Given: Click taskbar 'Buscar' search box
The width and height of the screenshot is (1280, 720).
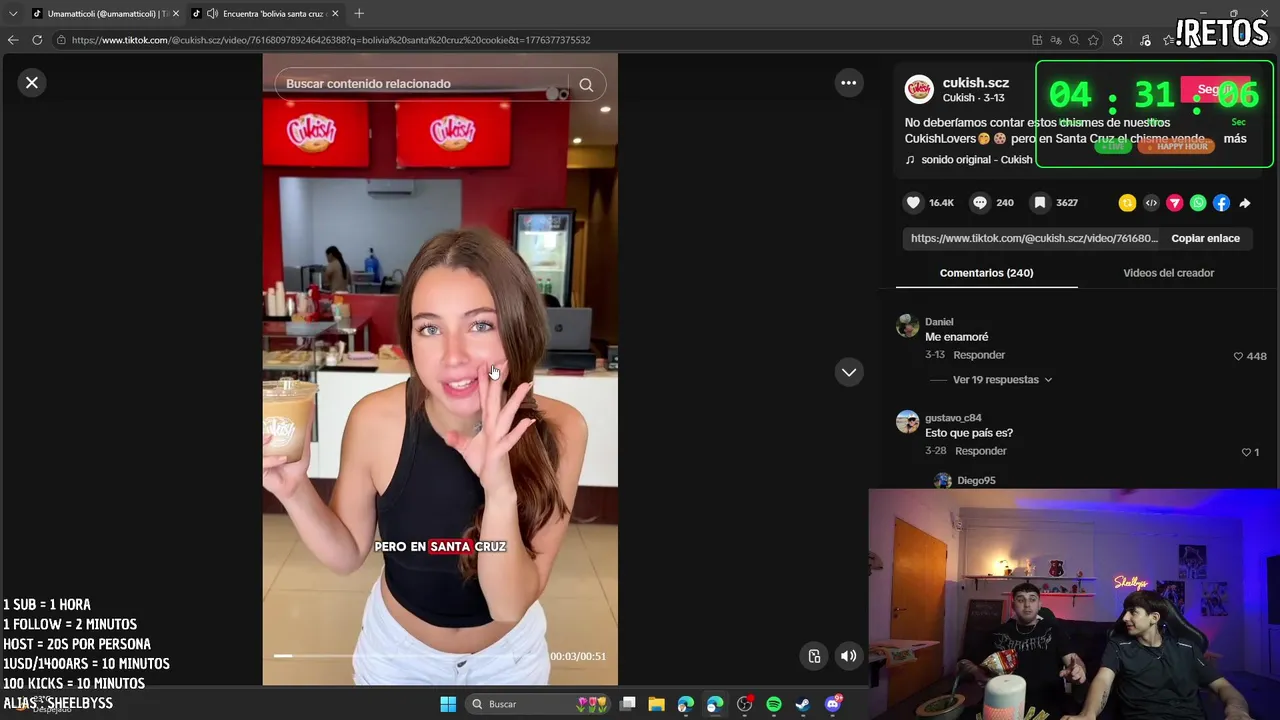Looking at the screenshot, I should tap(538, 704).
